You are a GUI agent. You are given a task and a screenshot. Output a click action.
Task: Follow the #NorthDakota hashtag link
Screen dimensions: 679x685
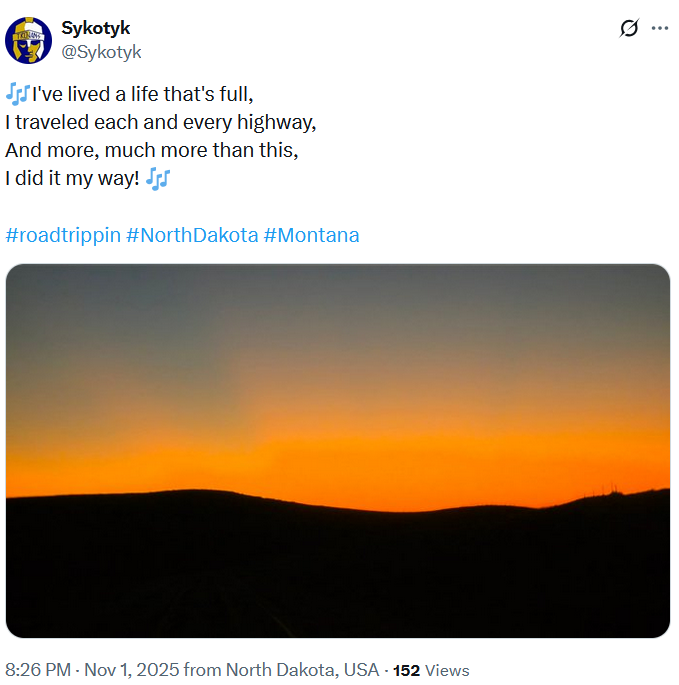pos(192,236)
